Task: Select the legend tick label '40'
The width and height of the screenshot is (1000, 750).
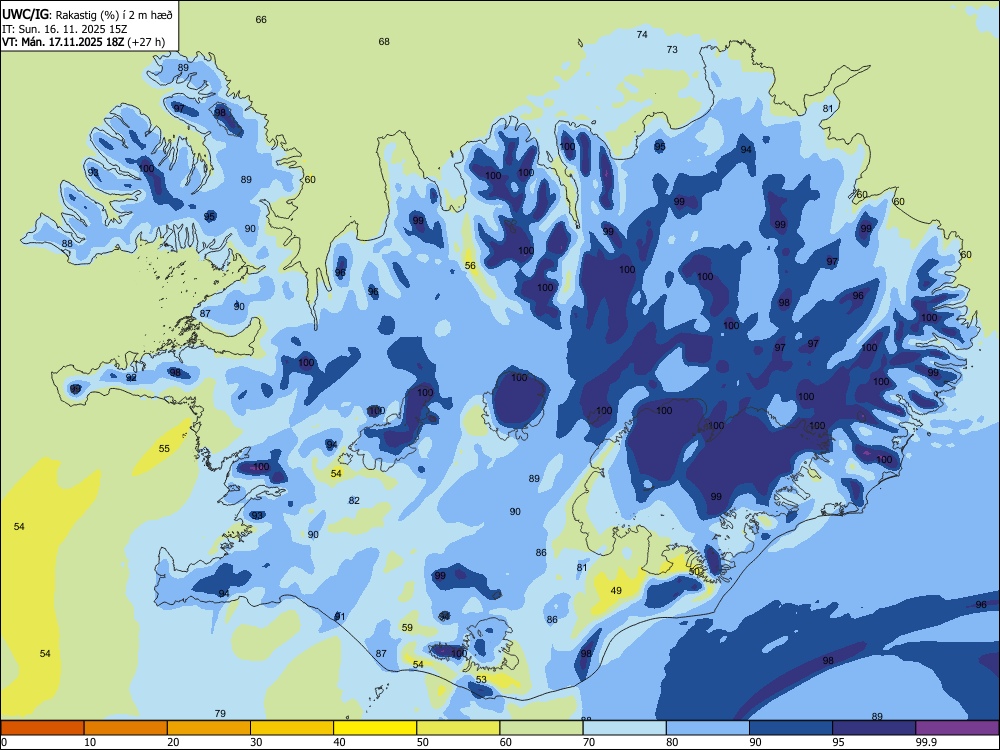Action: [x=339, y=742]
